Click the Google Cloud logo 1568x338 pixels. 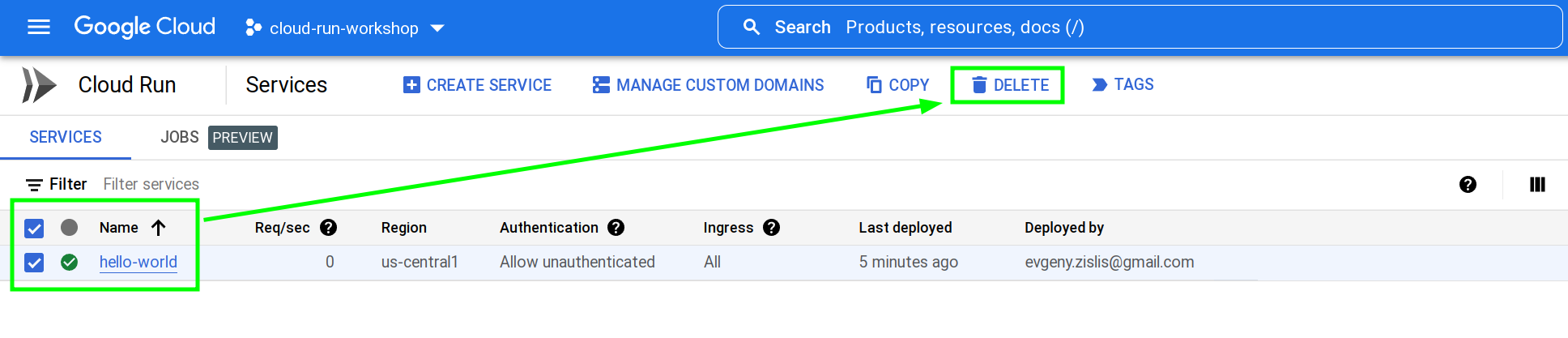145,28
